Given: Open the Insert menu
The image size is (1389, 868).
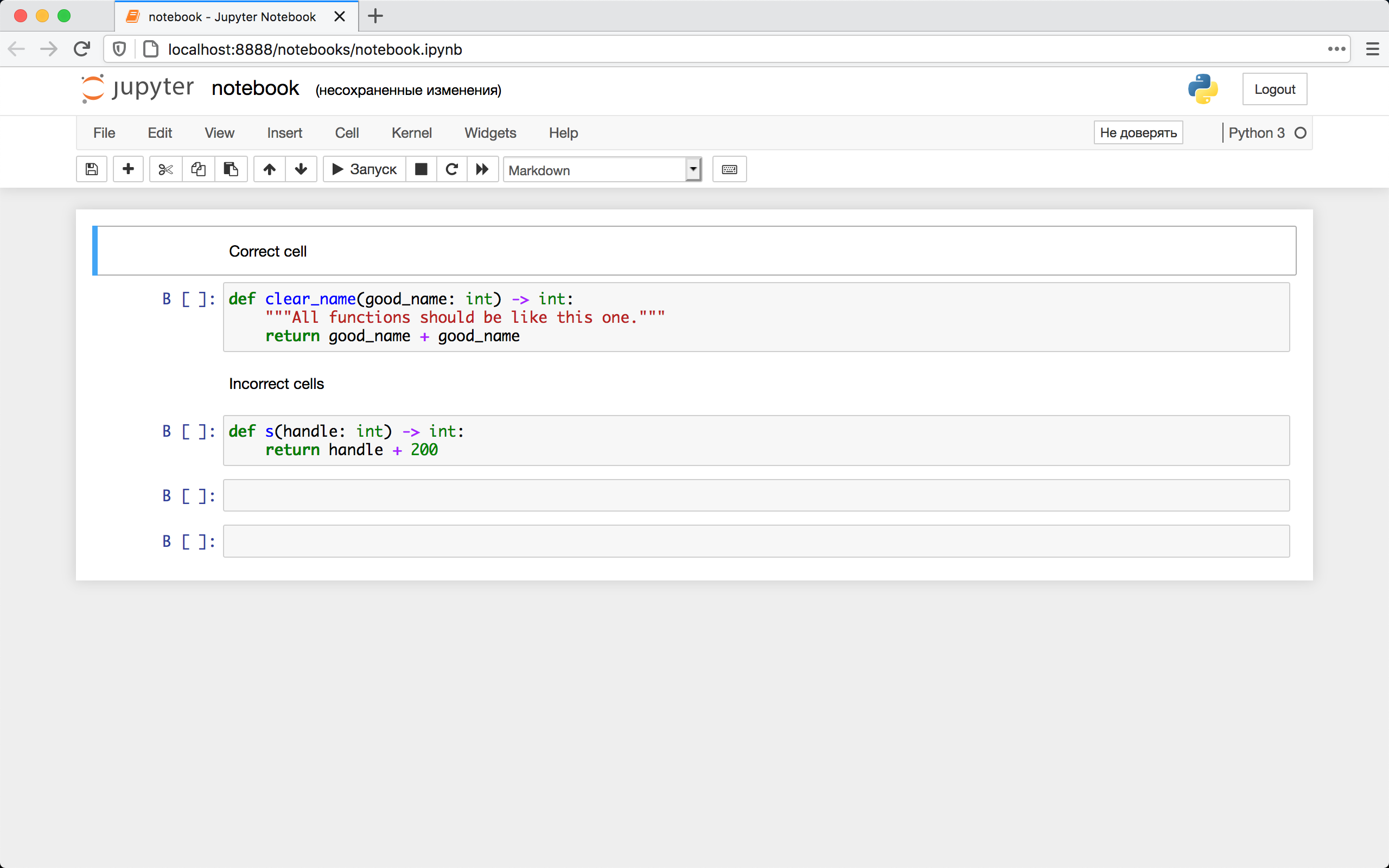Looking at the screenshot, I should (284, 133).
